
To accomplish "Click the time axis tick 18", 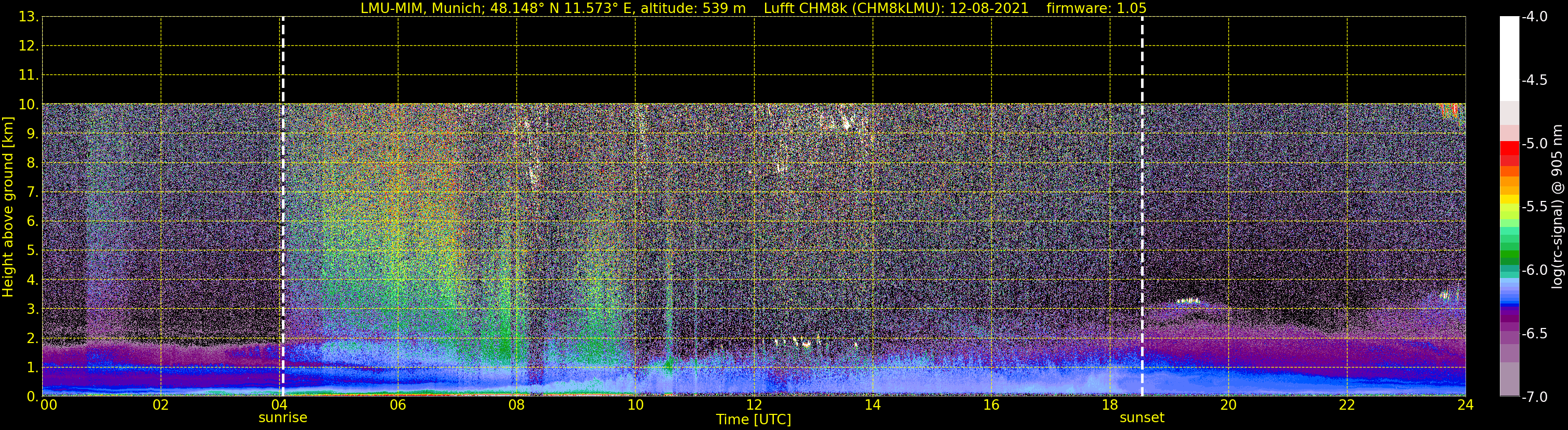I will point(1110,405).
